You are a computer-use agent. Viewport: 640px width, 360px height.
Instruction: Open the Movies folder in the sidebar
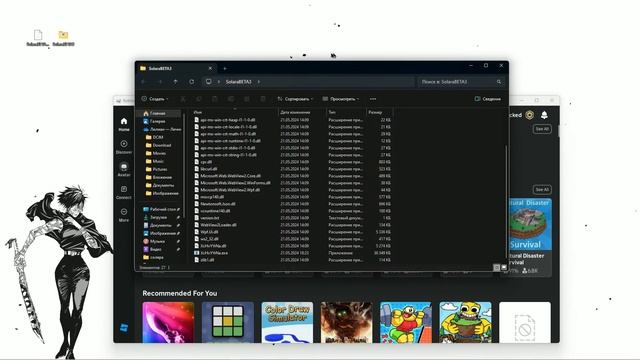click(x=159, y=153)
